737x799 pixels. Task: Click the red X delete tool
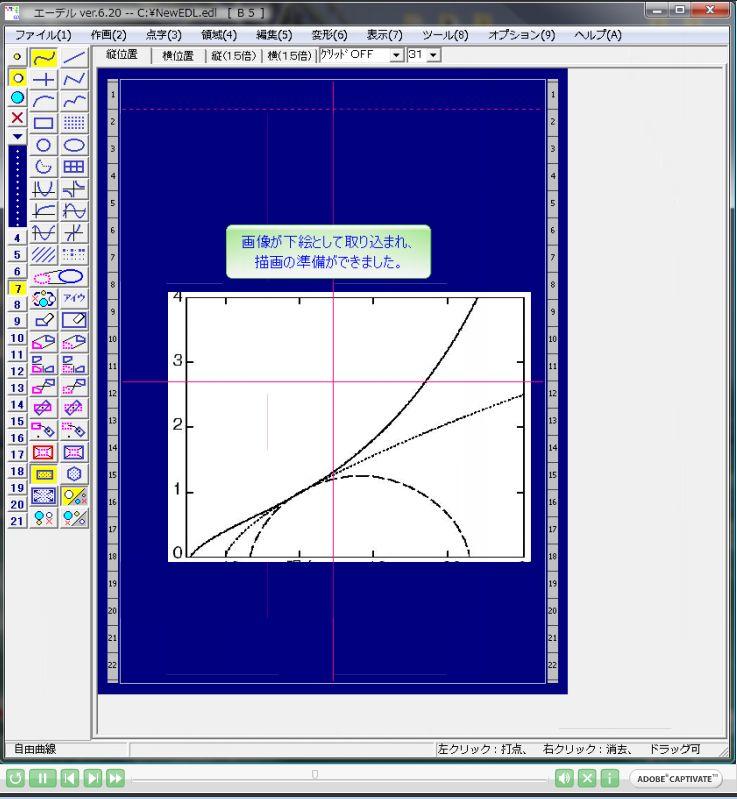pos(17,118)
